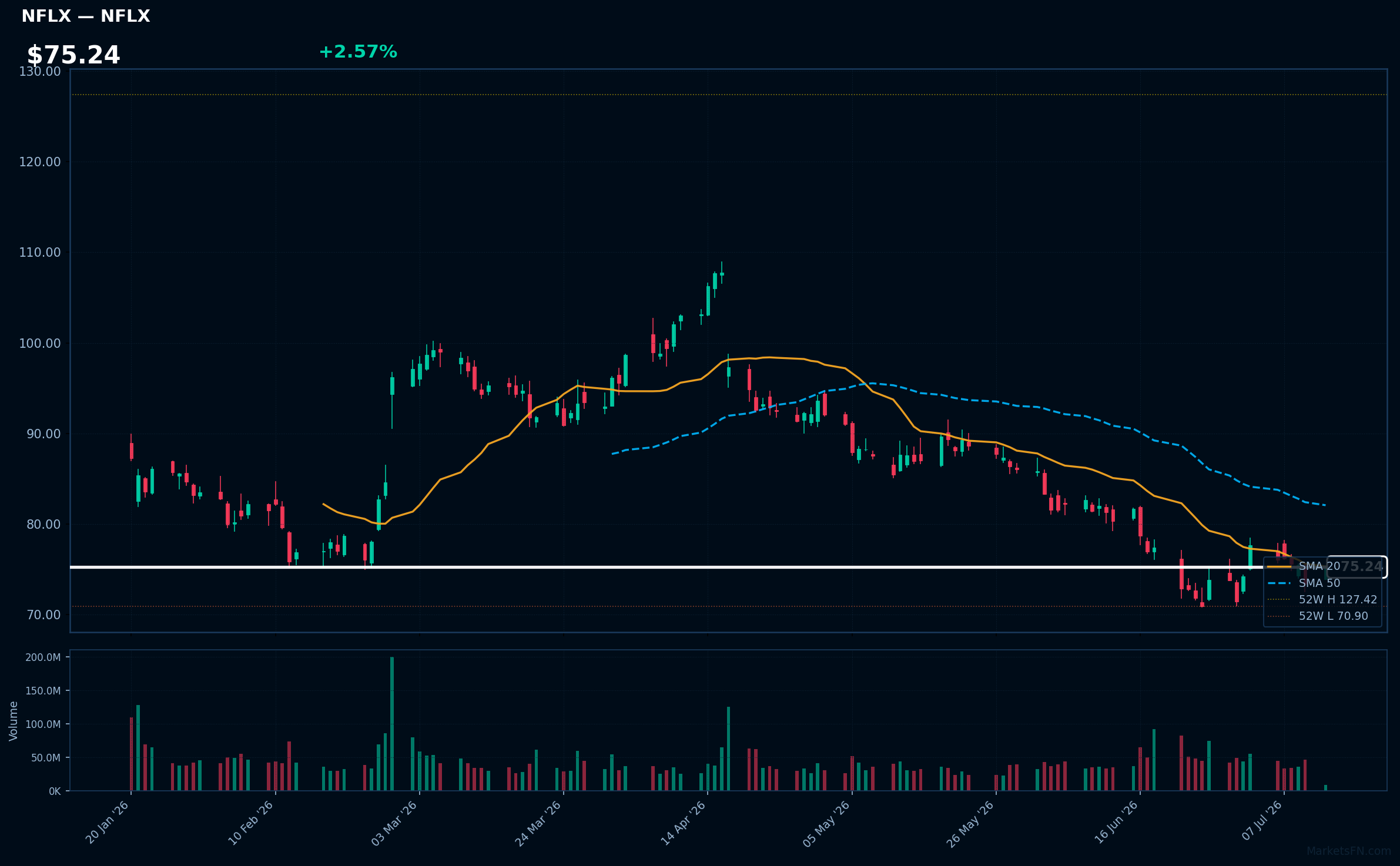The width and height of the screenshot is (1400, 866).
Task: Click the +2.57% change value
Action: 358,52
